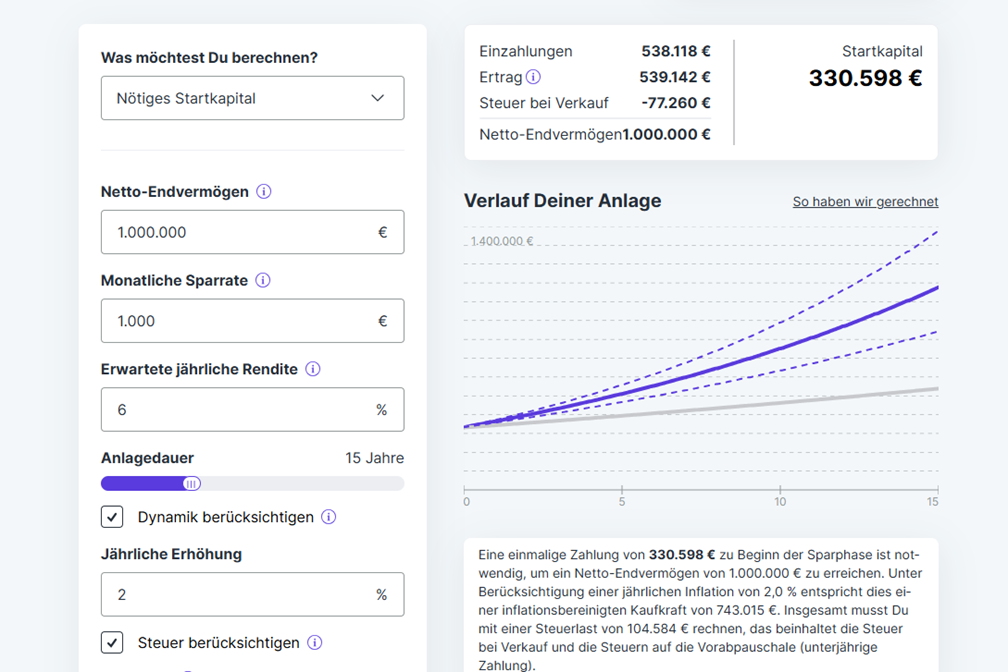Screen dimensions: 1008x672
Task: Open the info icon beside Dynamik berücksichtigen
Action: (329, 517)
